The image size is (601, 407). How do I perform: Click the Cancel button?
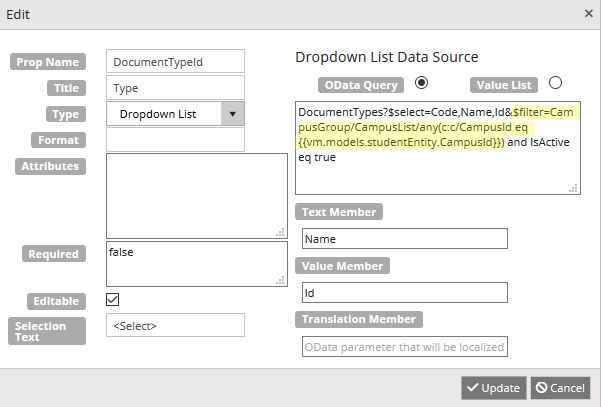tap(560, 388)
